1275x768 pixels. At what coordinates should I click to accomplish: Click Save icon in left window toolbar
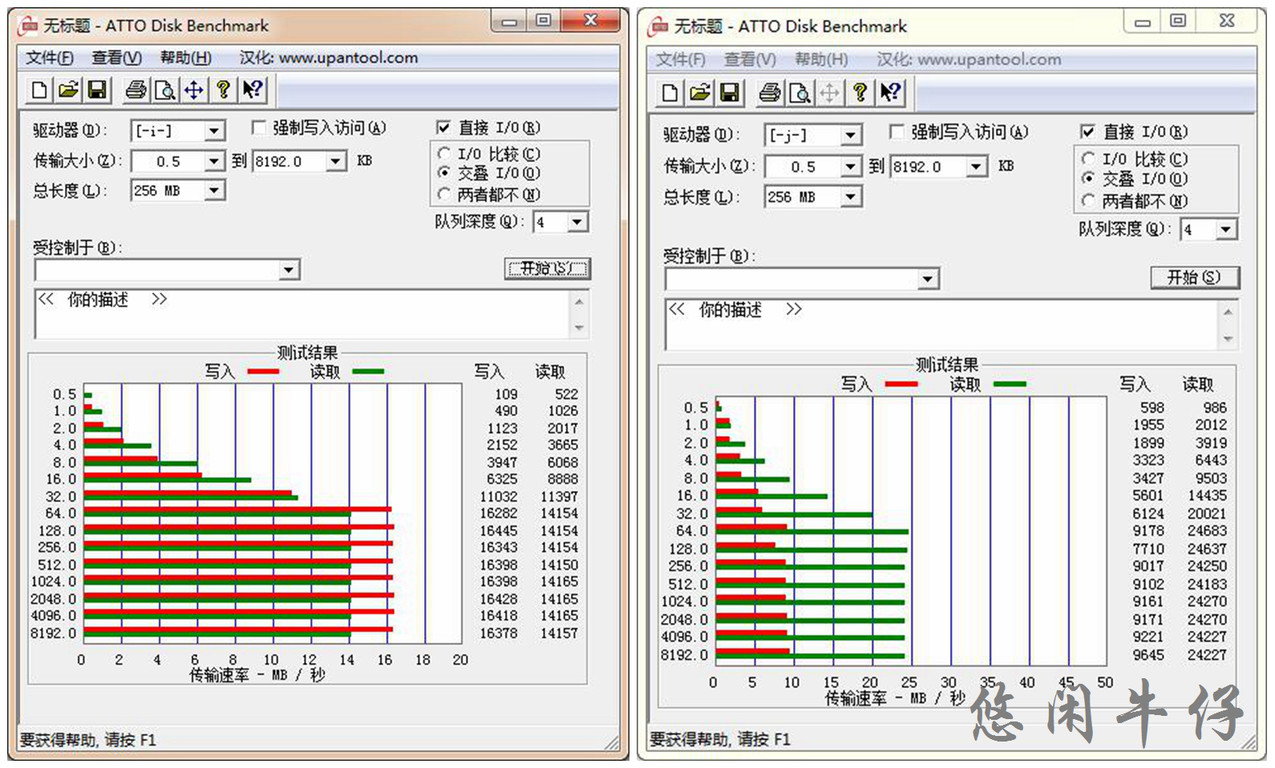tap(97, 90)
